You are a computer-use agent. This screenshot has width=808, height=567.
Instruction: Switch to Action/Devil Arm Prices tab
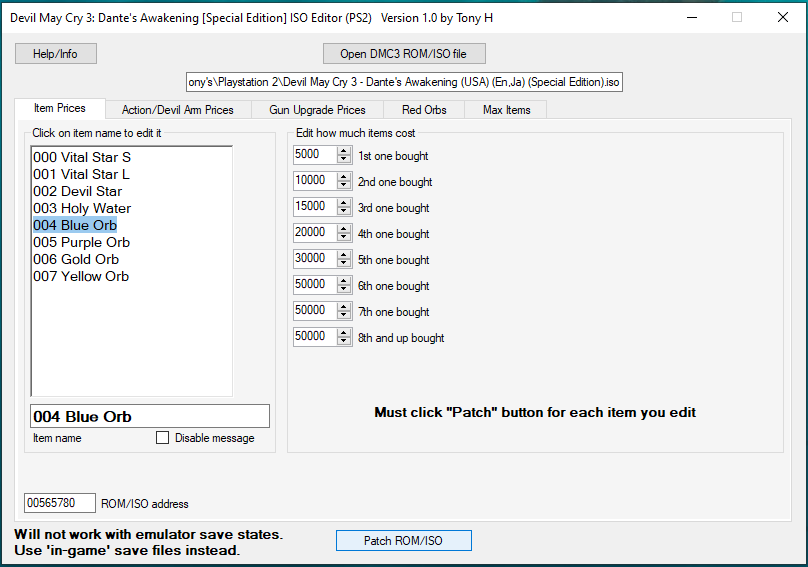click(x=177, y=110)
